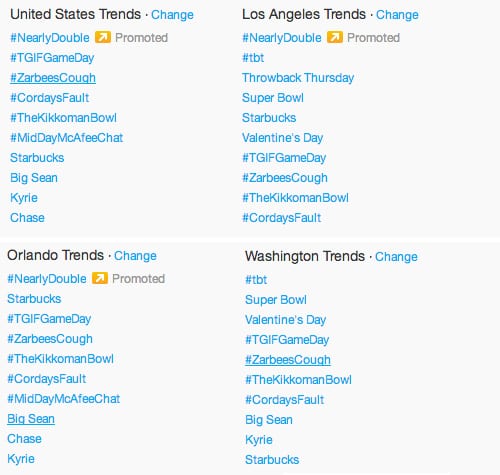Open Throwback Thursday trend in Los Angeles
The height and width of the screenshot is (475, 500).
pos(298,78)
